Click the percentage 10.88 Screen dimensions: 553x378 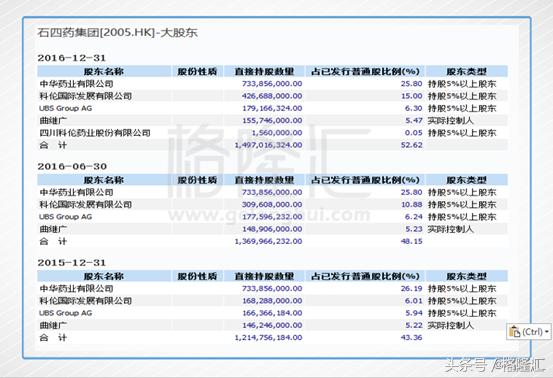tap(412, 205)
